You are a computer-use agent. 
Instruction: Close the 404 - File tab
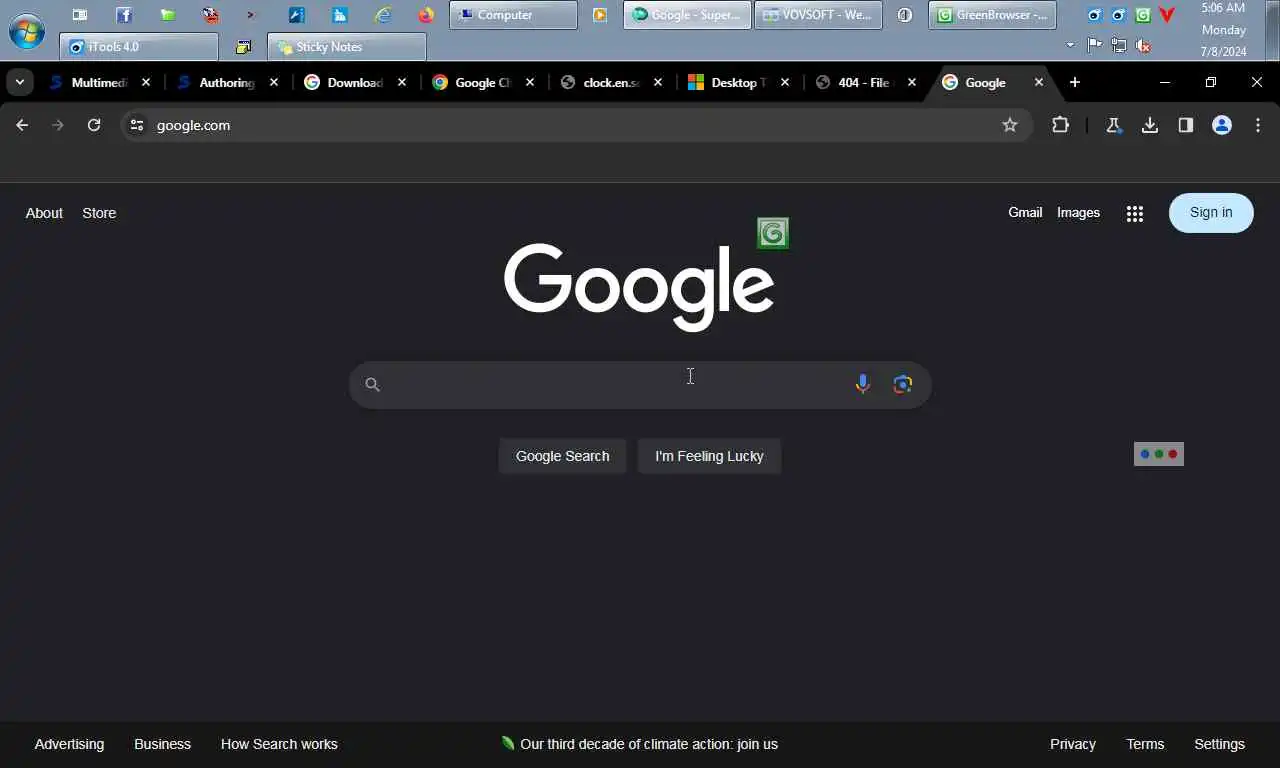point(912,83)
